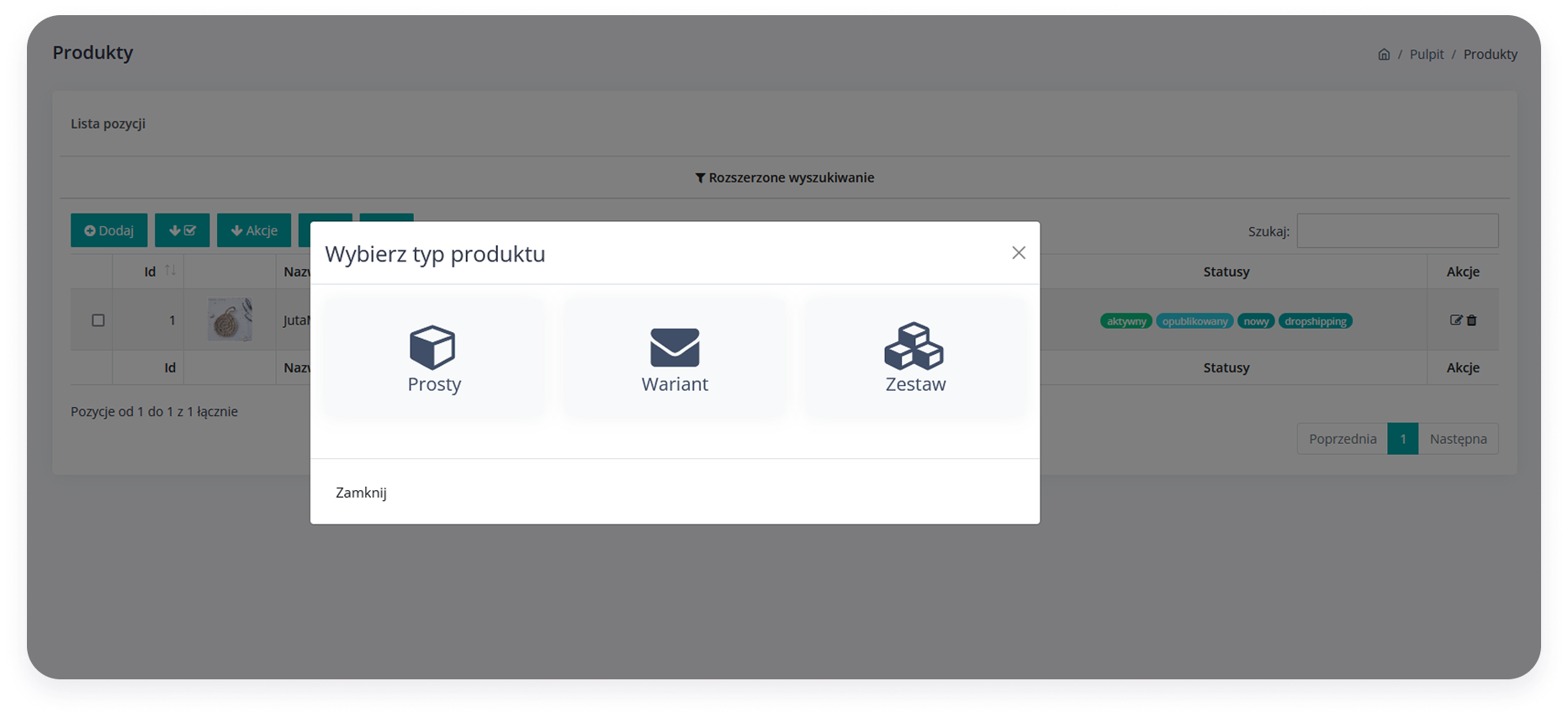Image resolution: width=1568 pixels, height=718 pixels.
Task: Expand Rozszerzone wyszukiwanie filter section
Action: pos(785,177)
